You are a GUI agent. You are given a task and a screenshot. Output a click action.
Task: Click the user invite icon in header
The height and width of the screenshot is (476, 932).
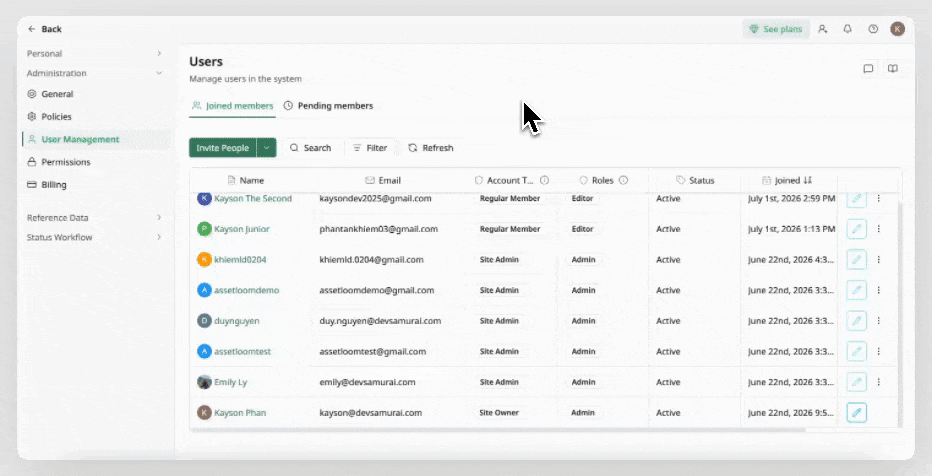[823, 29]
